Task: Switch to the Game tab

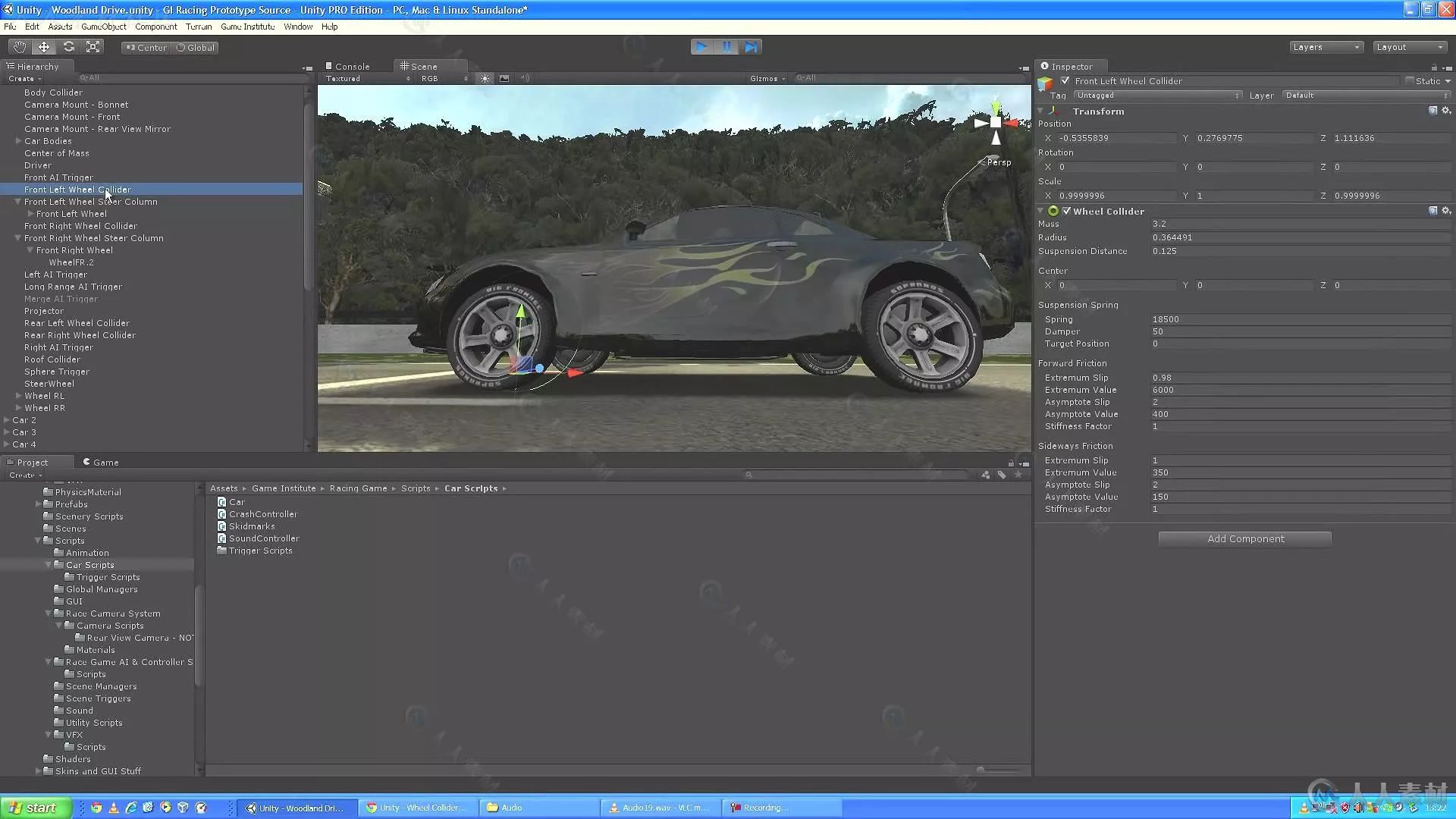Action: pyautogui.click(x=101, y=462)
